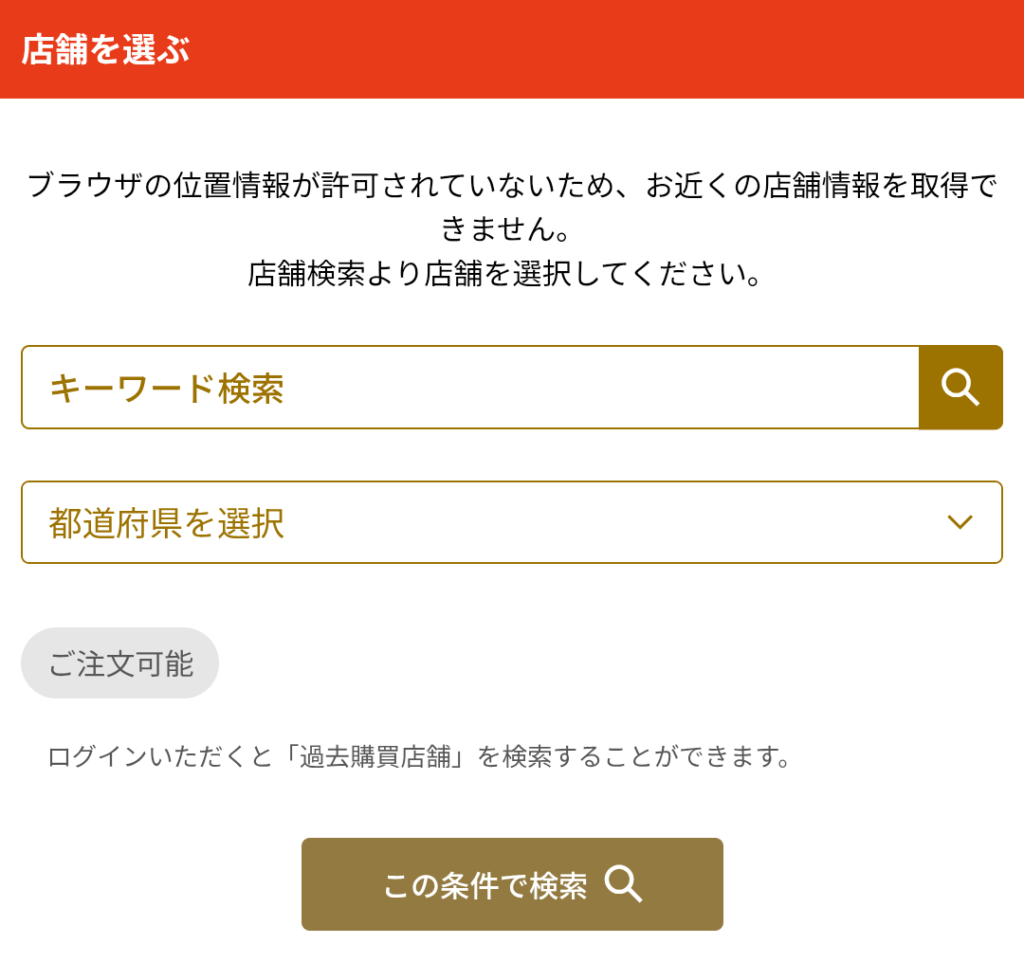Click the magnifier button beside keyword field
This screenshot has height=962, width=1024.
coord(960,387)
